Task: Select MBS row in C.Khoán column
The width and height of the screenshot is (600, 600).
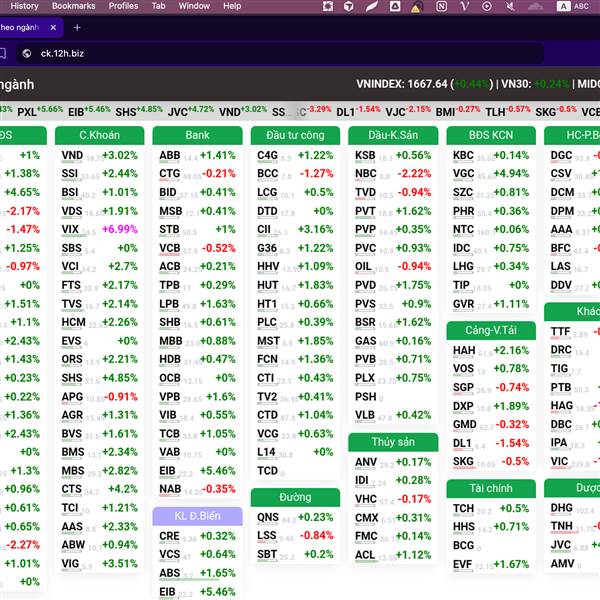Action: coord(99,471)
